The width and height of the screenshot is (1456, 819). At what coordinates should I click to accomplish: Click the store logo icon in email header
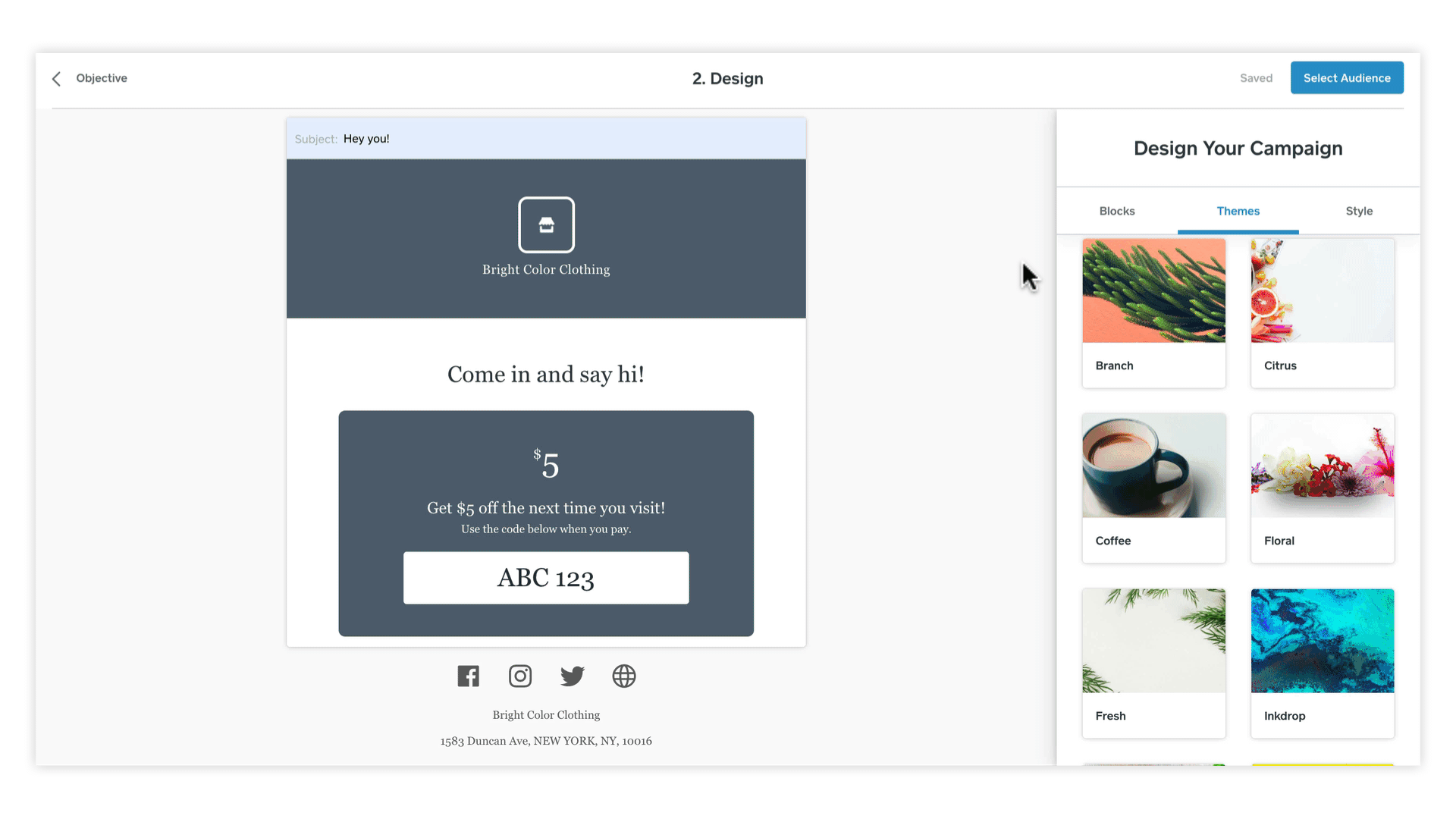click(x=546, y=225)
